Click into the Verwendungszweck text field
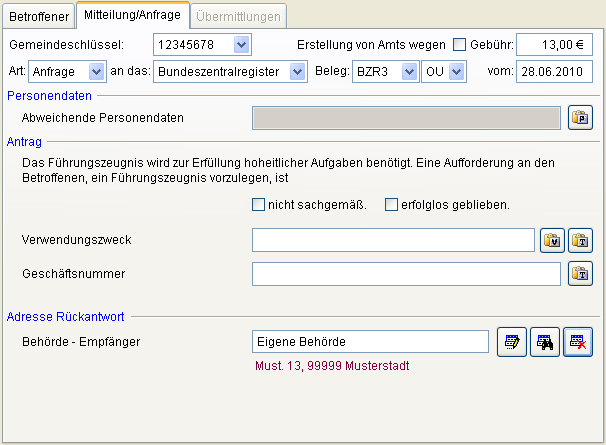606x445 pixels. [x=393, y=240]
